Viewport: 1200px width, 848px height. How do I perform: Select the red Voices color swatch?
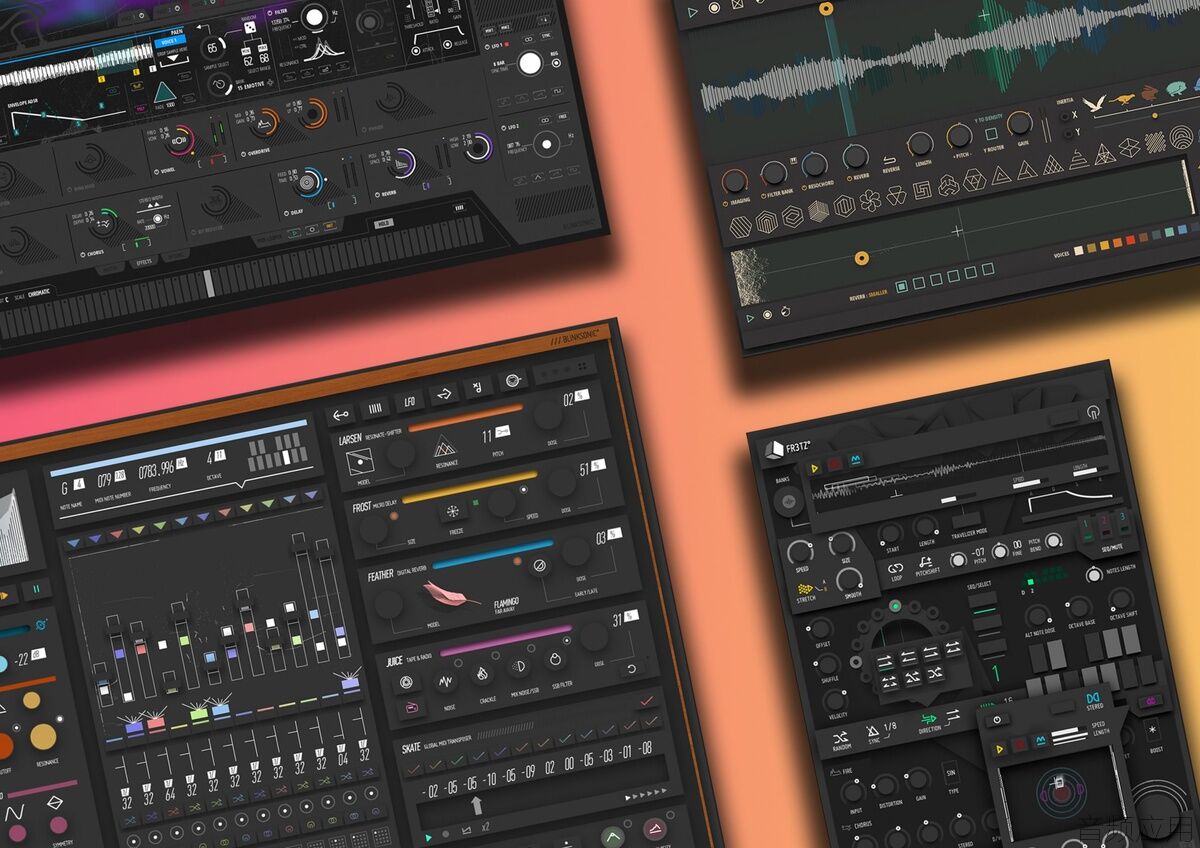1129,241
